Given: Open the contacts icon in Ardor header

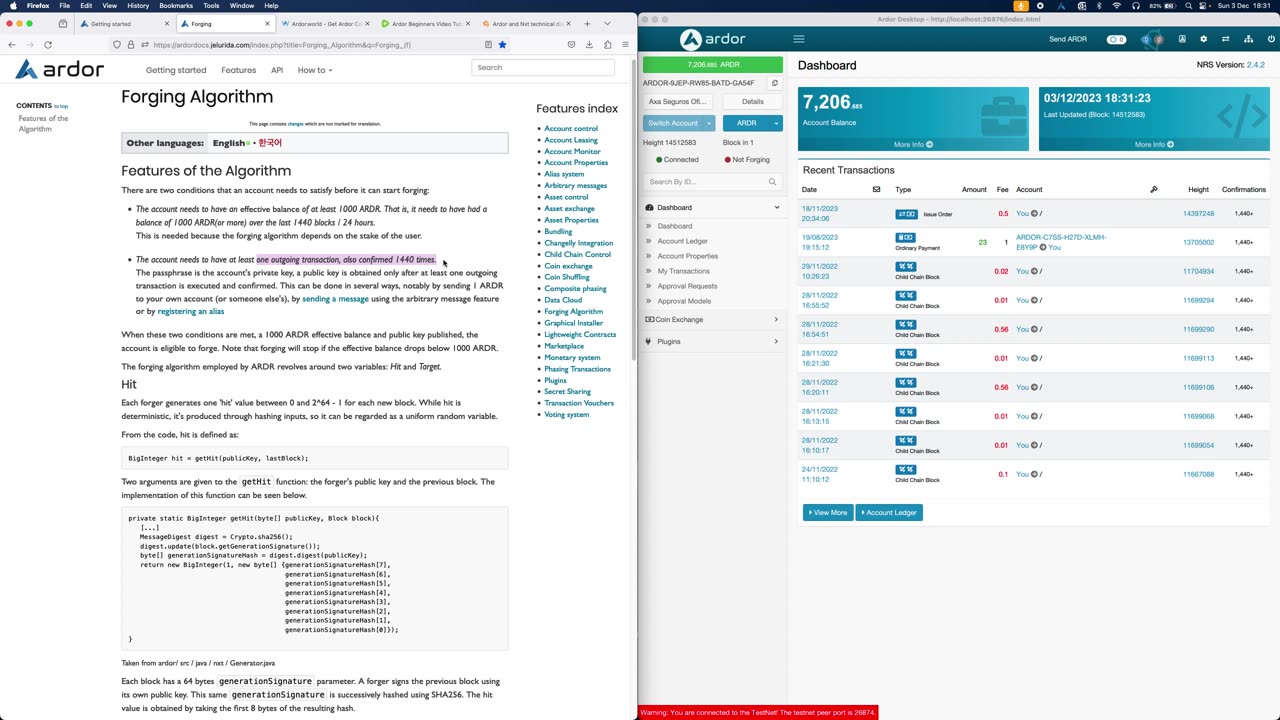Looking at the screenshot, I should (x=1181, y=39).
